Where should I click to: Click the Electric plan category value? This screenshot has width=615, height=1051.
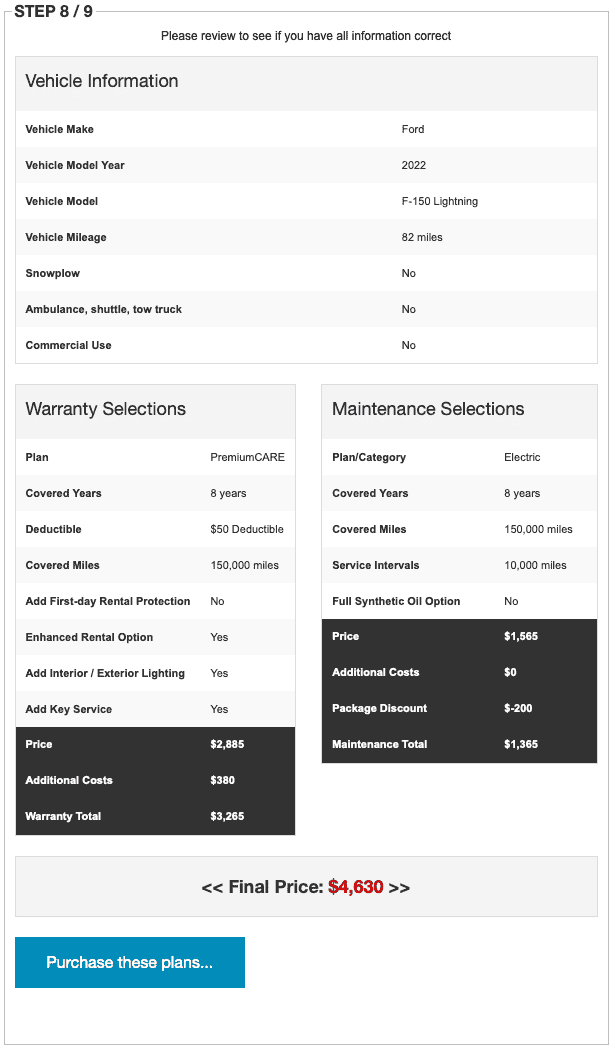[522, 458]
